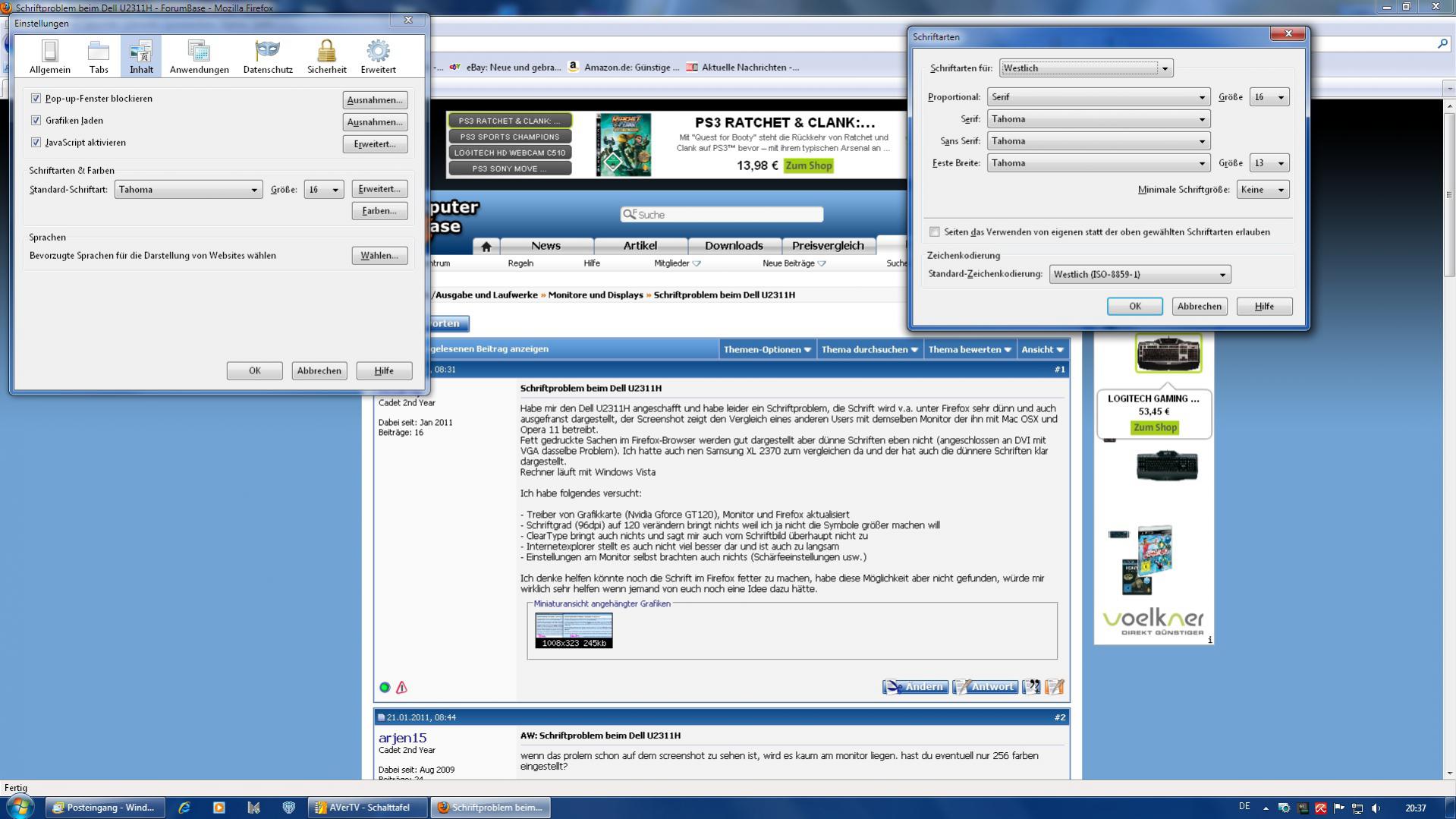
Task: Select the Inhalt settings pane
Action: (x=141, y=57)
